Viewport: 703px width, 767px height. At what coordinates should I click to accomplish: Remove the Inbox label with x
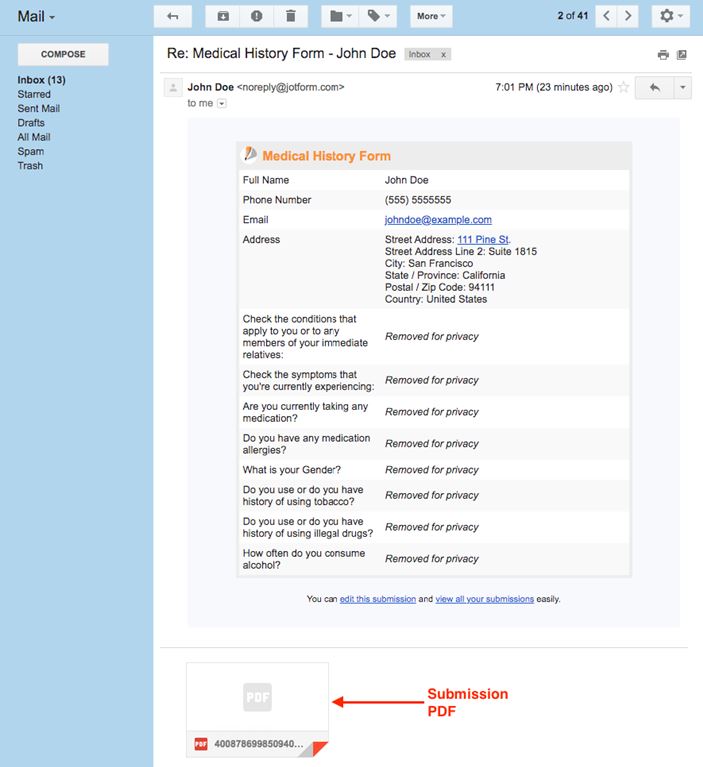tap(443, 55)
